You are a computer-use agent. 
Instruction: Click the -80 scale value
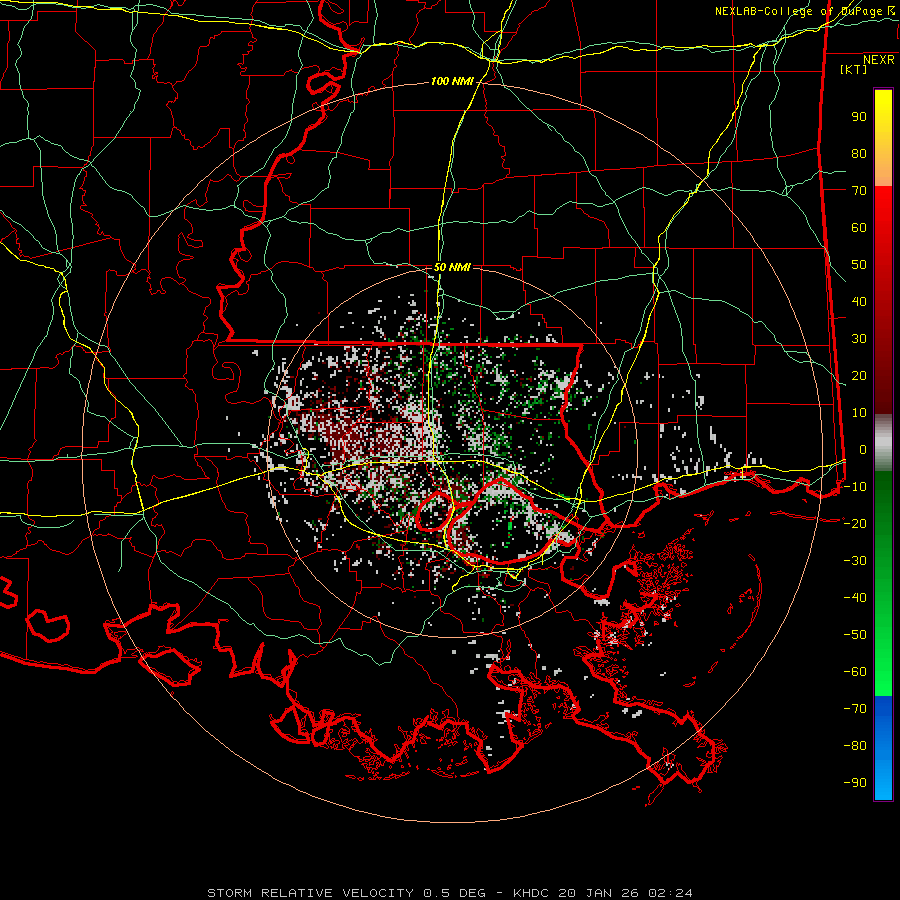click(855, 746)
